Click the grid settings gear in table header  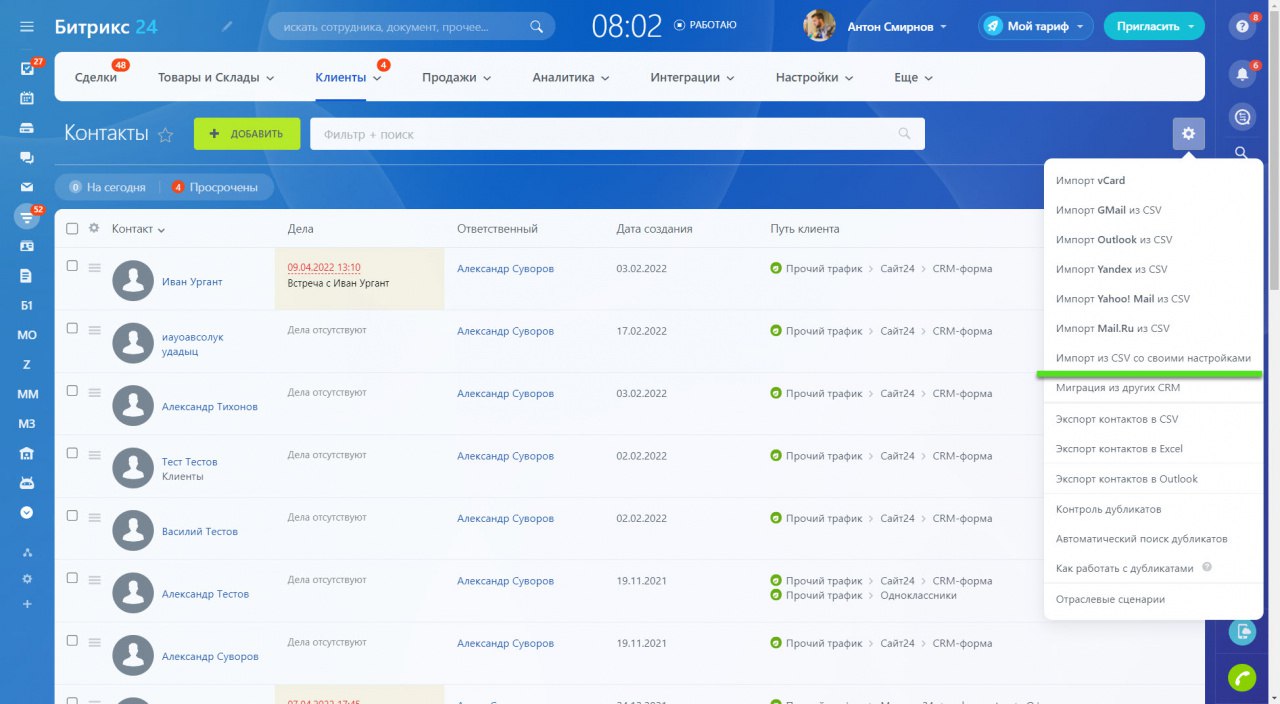click(x=94, y=228)
